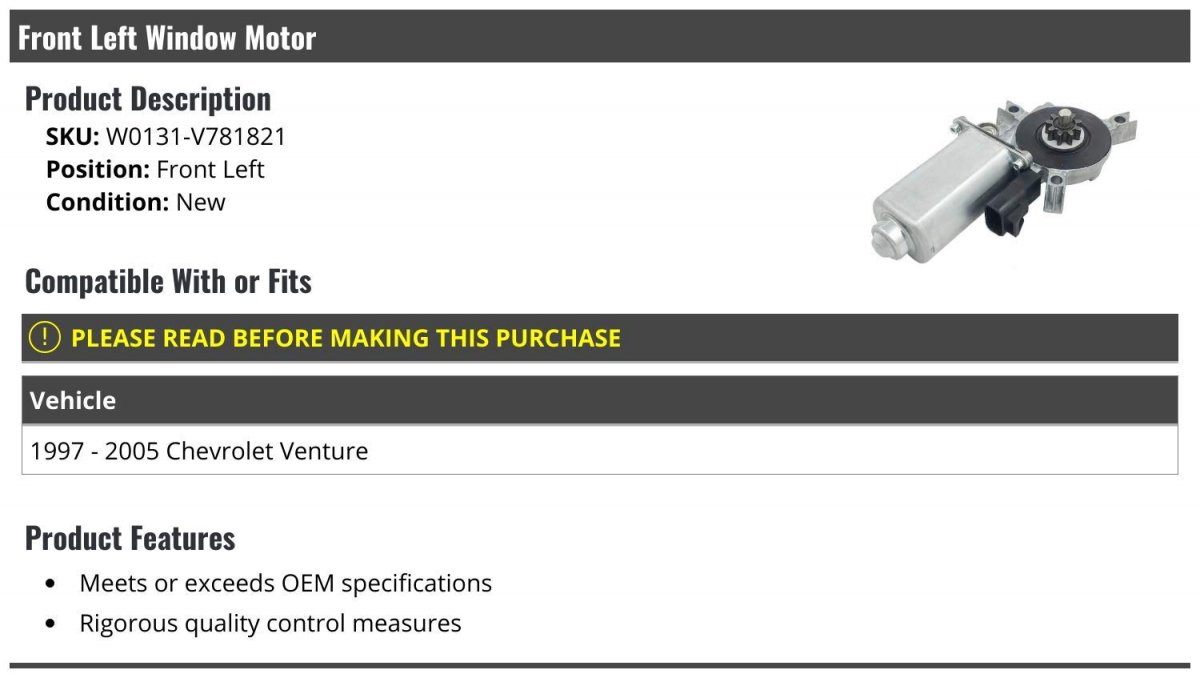Click the Product Features heading
1200x678 pixels.
(x=130, y=538)
